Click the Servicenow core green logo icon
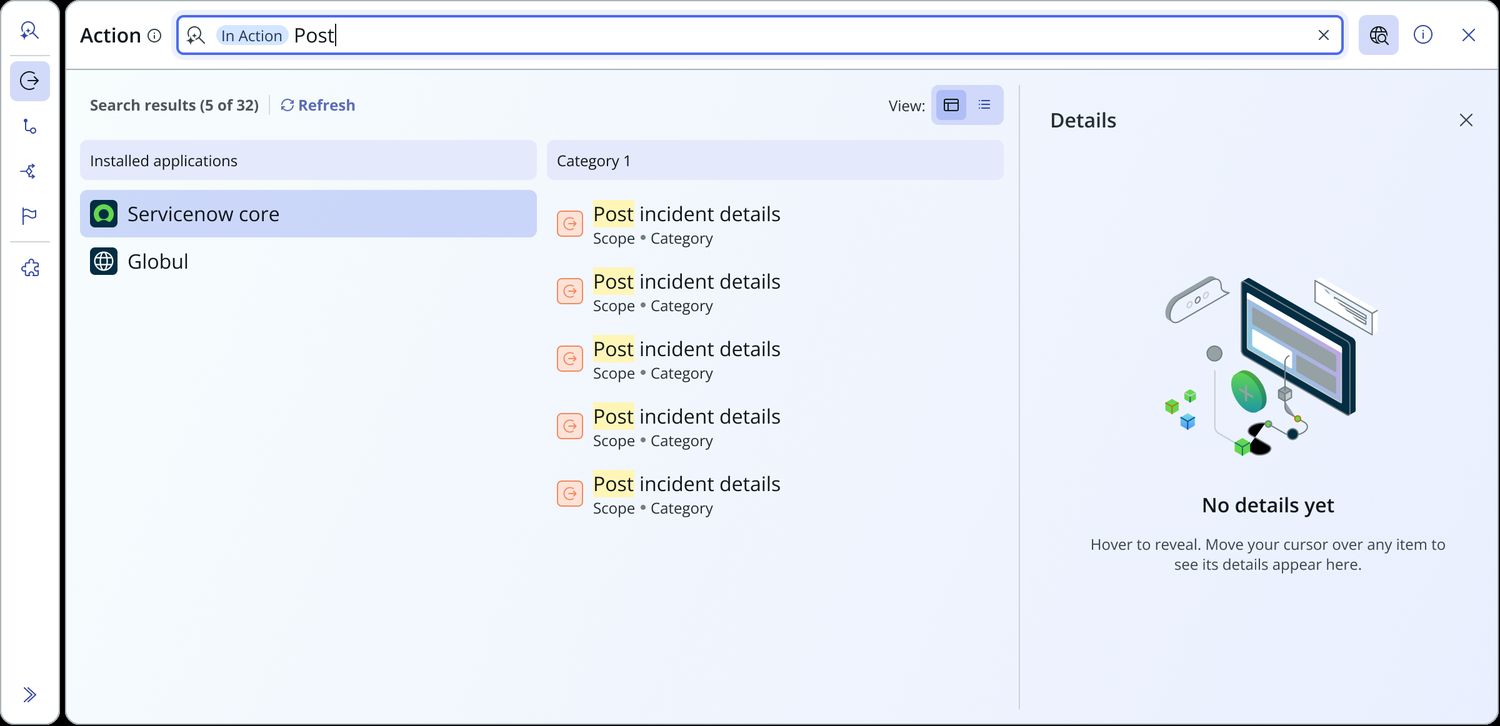Screen dimensions: 1500x726 104,214
